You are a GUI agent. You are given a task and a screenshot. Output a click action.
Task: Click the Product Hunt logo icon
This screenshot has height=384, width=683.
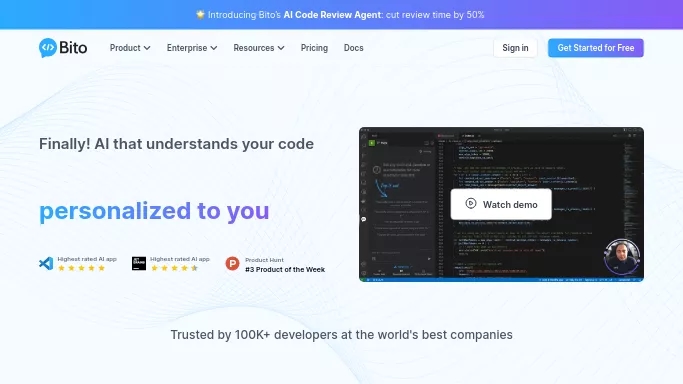[232, 263]
